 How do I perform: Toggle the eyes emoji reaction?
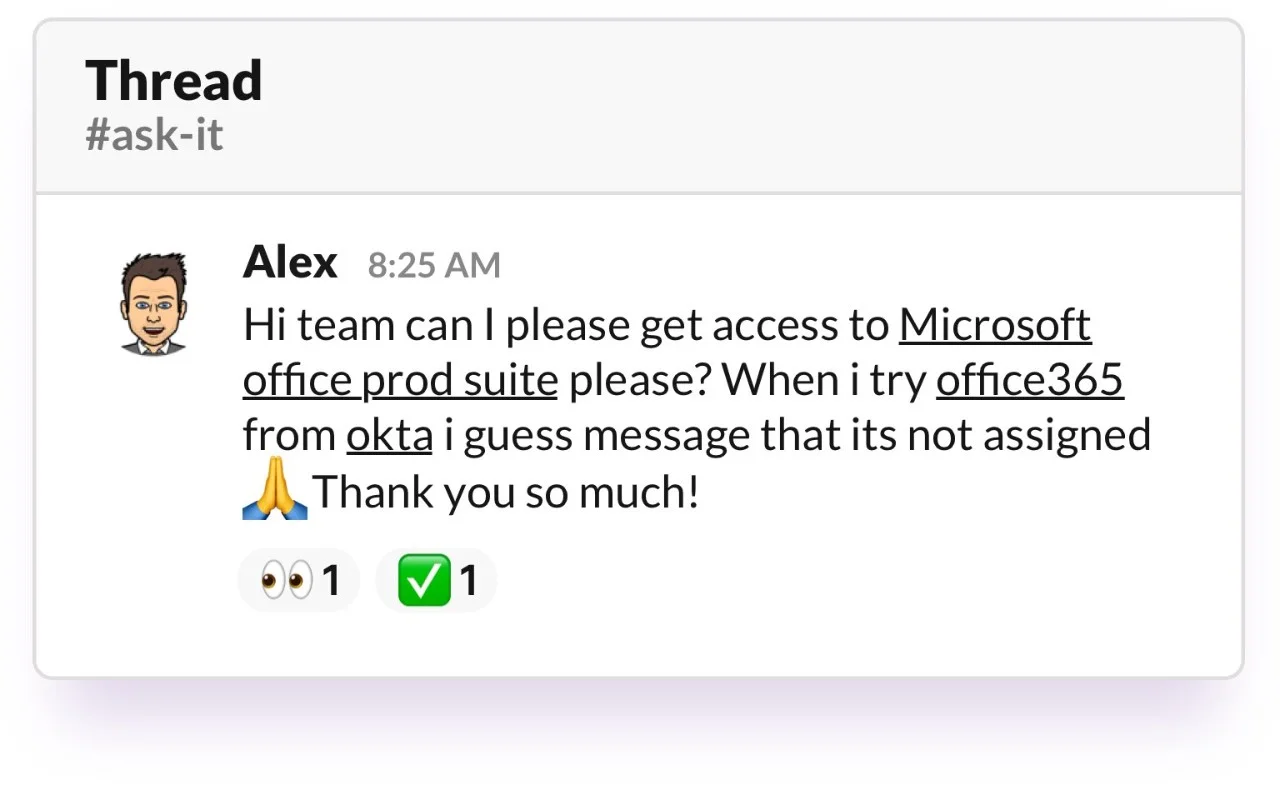[298, 580]
